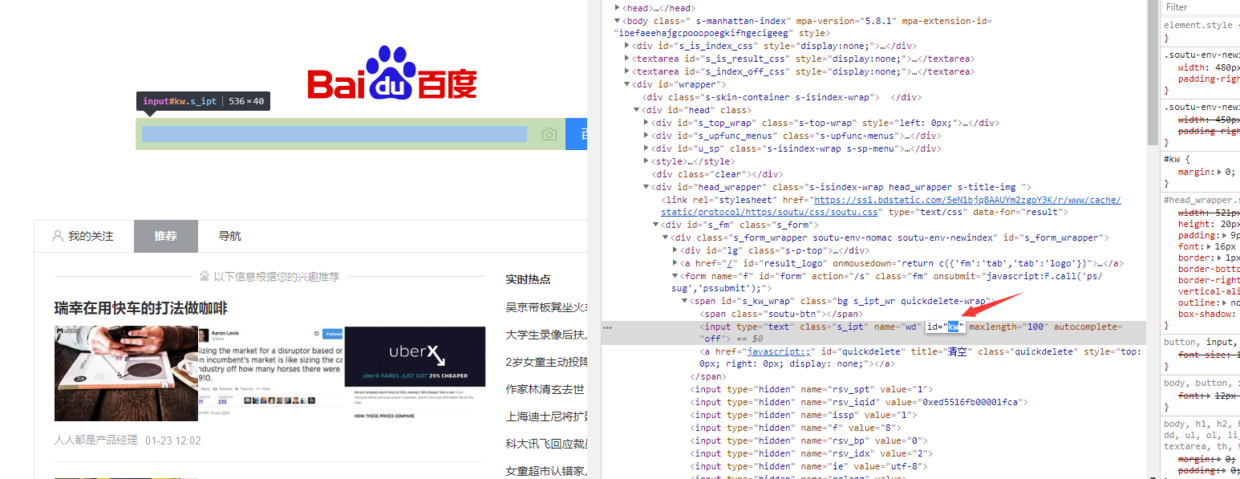The width and height of the screenshot is (1240, 479).
Task: Open hot topic 科大讯飞回应裁员
Action: [x=546, y=444]
